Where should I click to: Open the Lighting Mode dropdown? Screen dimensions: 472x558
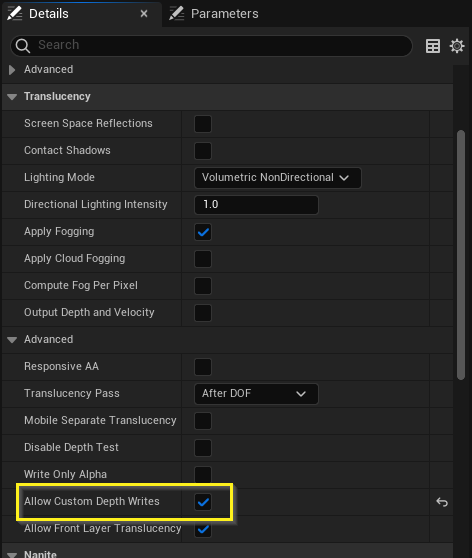click(278, 178)
